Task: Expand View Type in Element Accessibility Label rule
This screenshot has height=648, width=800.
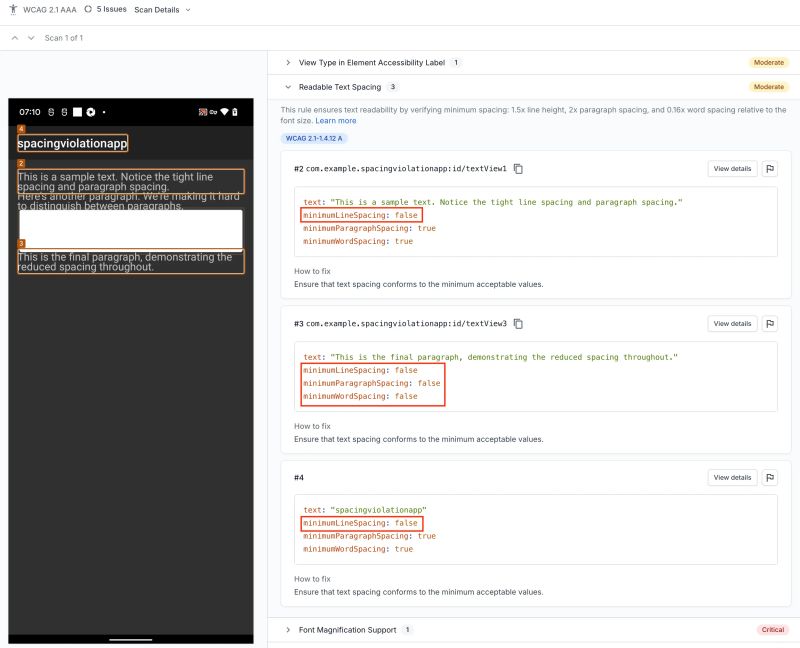Action: pos(286,62)
